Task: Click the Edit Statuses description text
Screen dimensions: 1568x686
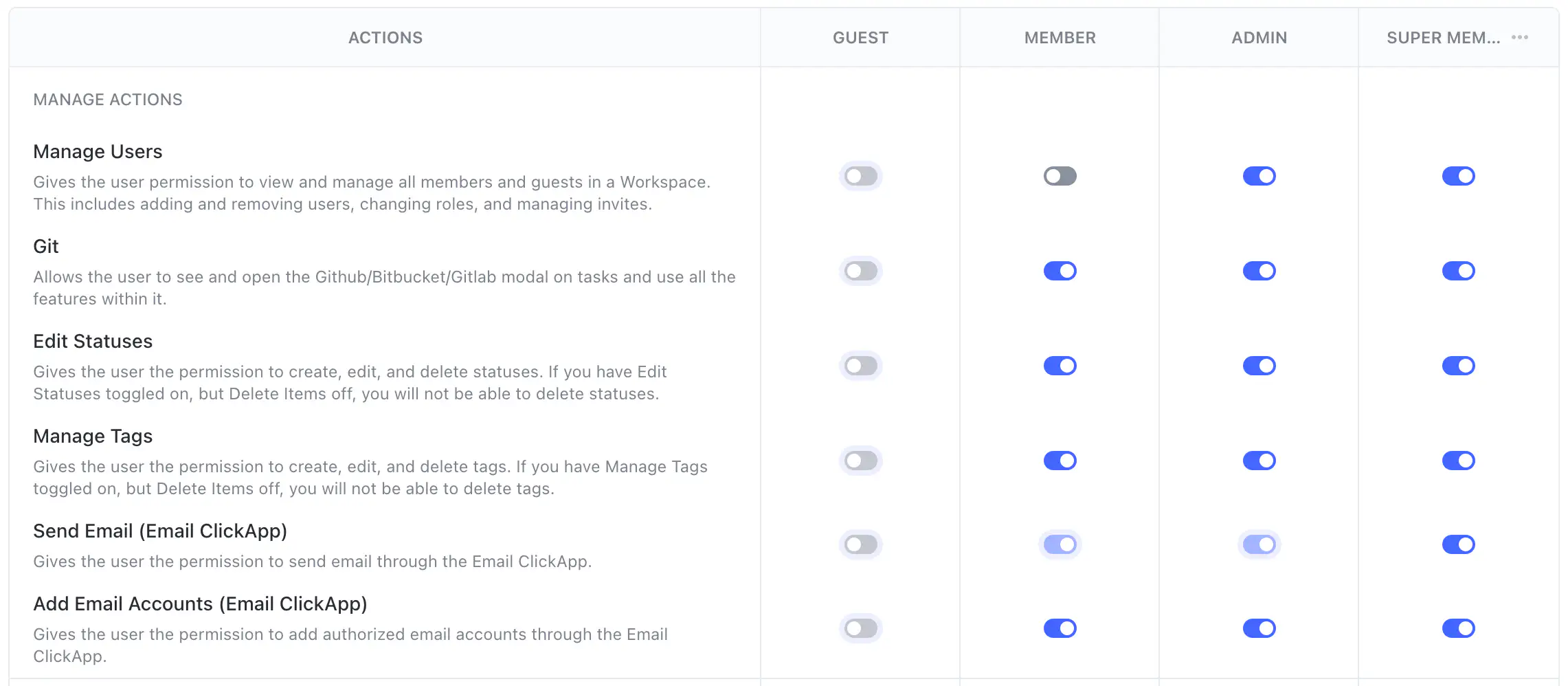Action: pos(350,383)
